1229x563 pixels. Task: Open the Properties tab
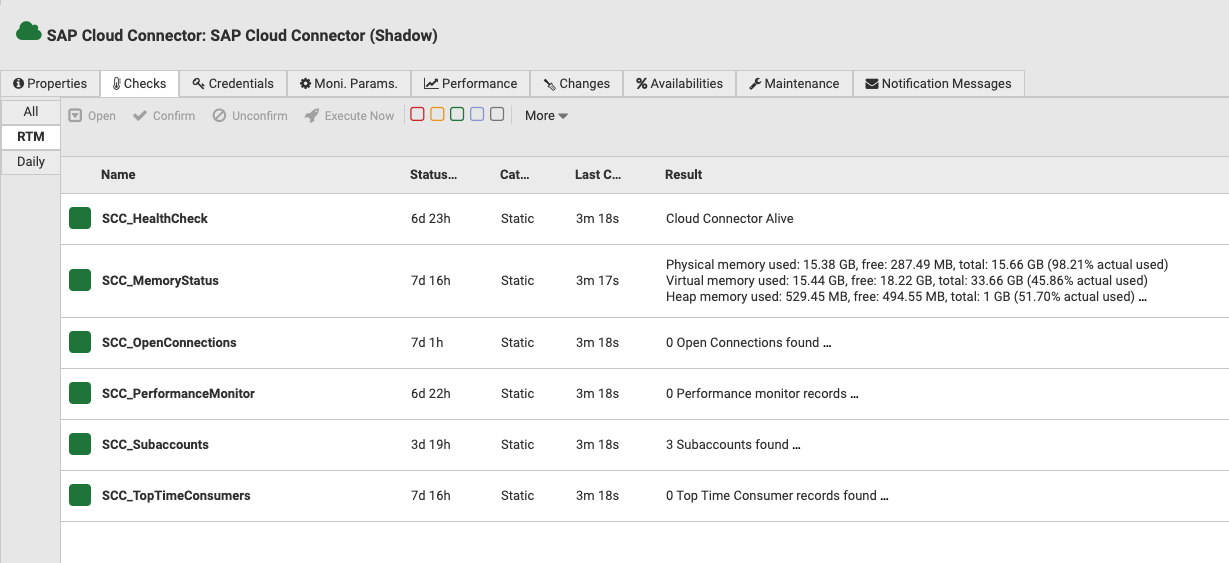[50, 84]
